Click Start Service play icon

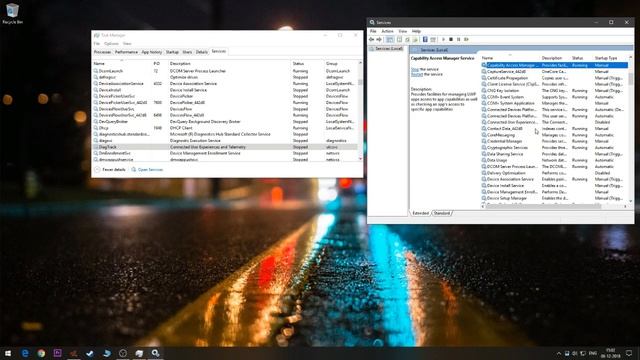click(443, 40)
